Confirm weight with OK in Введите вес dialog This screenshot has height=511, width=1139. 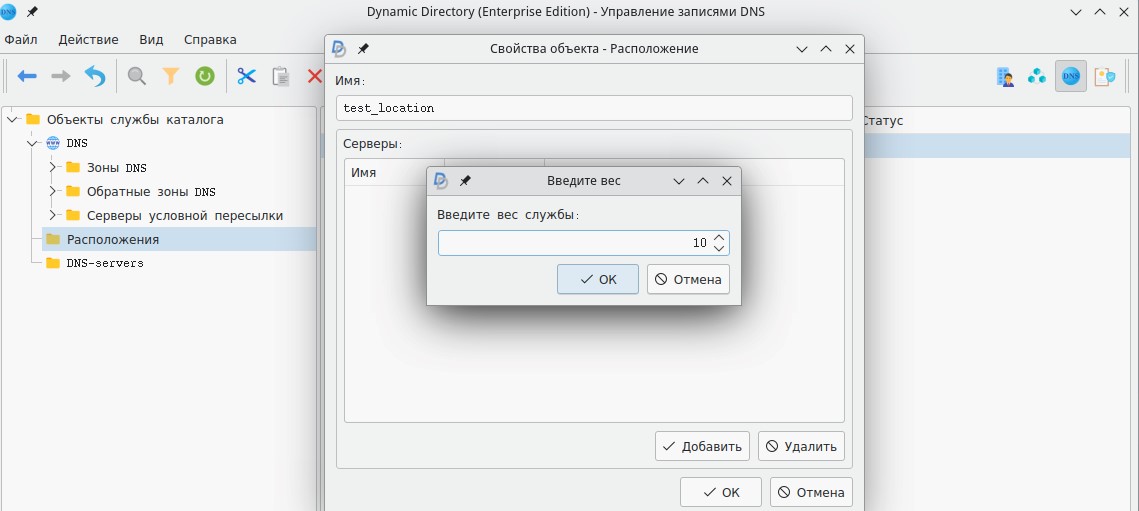tap(597, 280)
